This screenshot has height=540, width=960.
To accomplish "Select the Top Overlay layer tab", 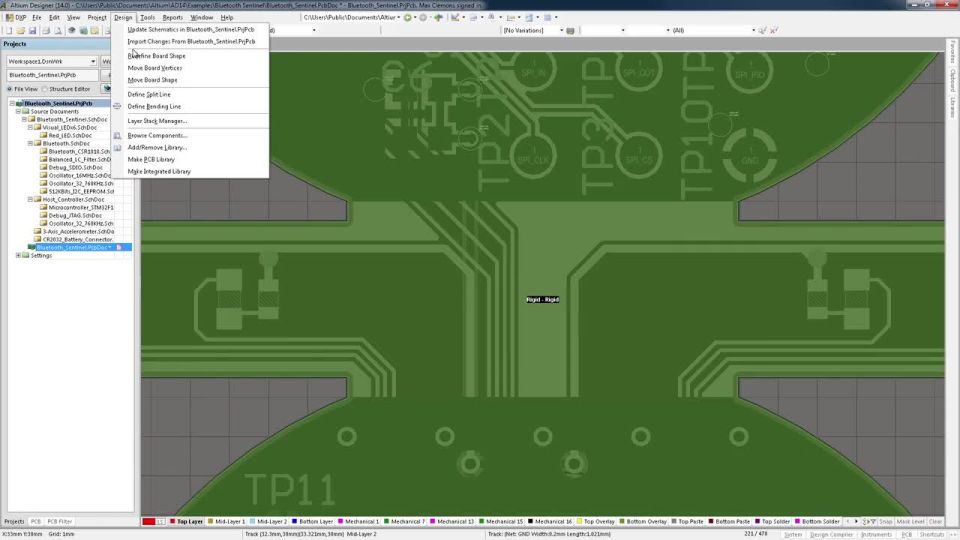I will (x=596, y=522).
